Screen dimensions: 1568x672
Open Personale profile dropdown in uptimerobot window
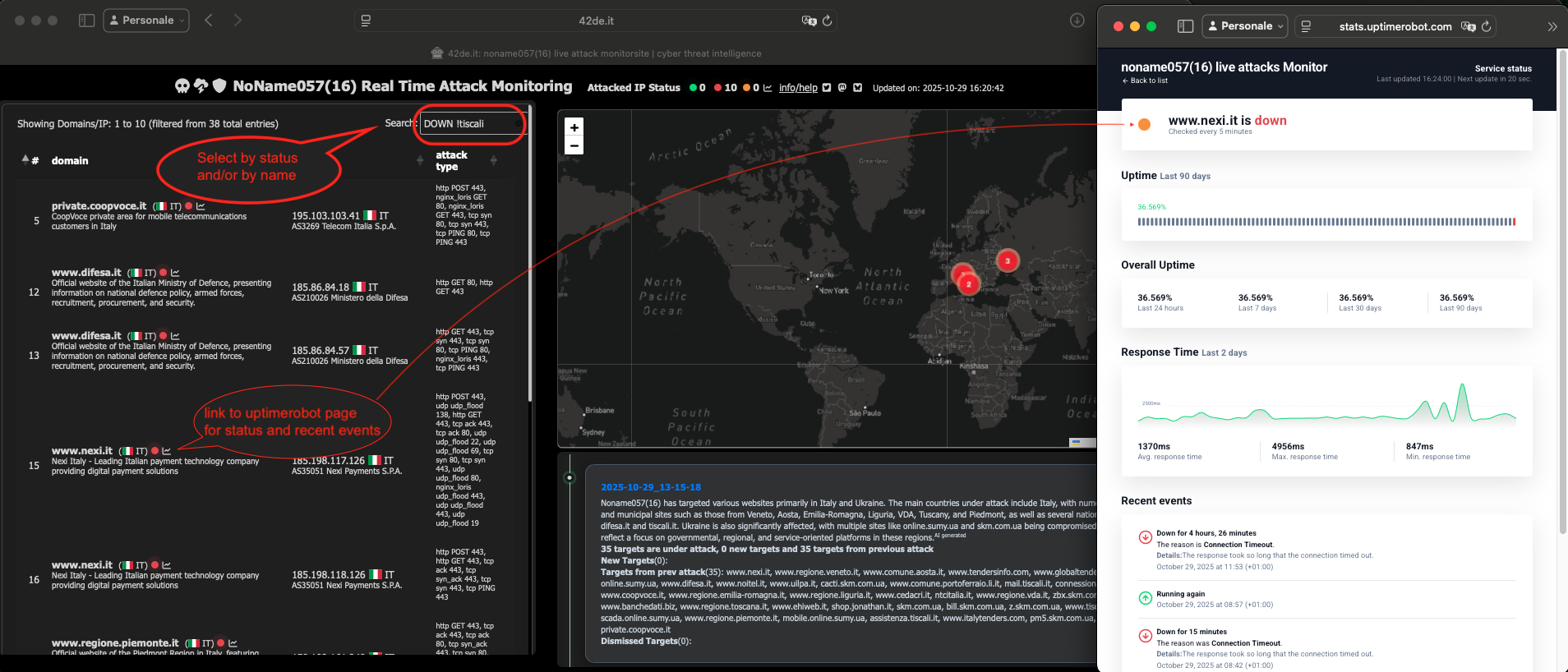point(1245,26)
